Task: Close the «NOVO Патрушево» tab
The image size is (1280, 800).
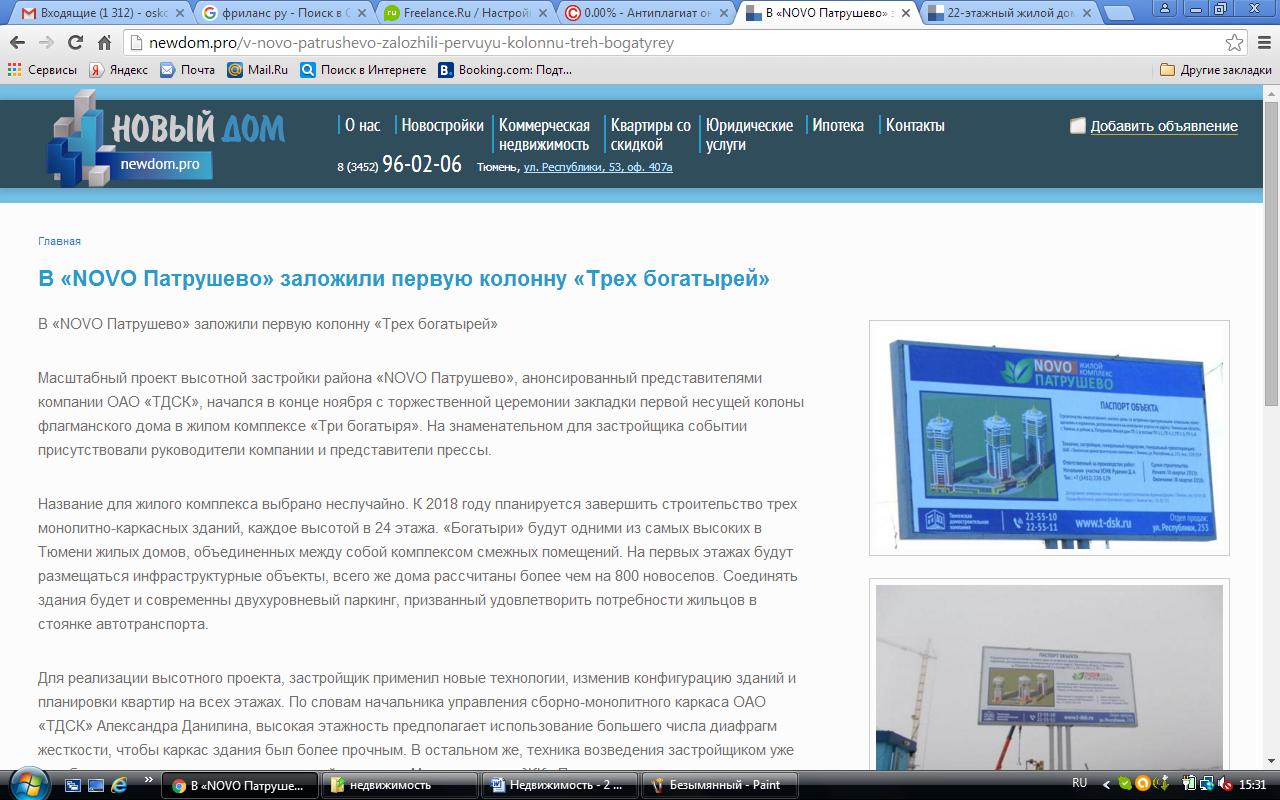Action: pyautogui.click(x=906, y=13)
